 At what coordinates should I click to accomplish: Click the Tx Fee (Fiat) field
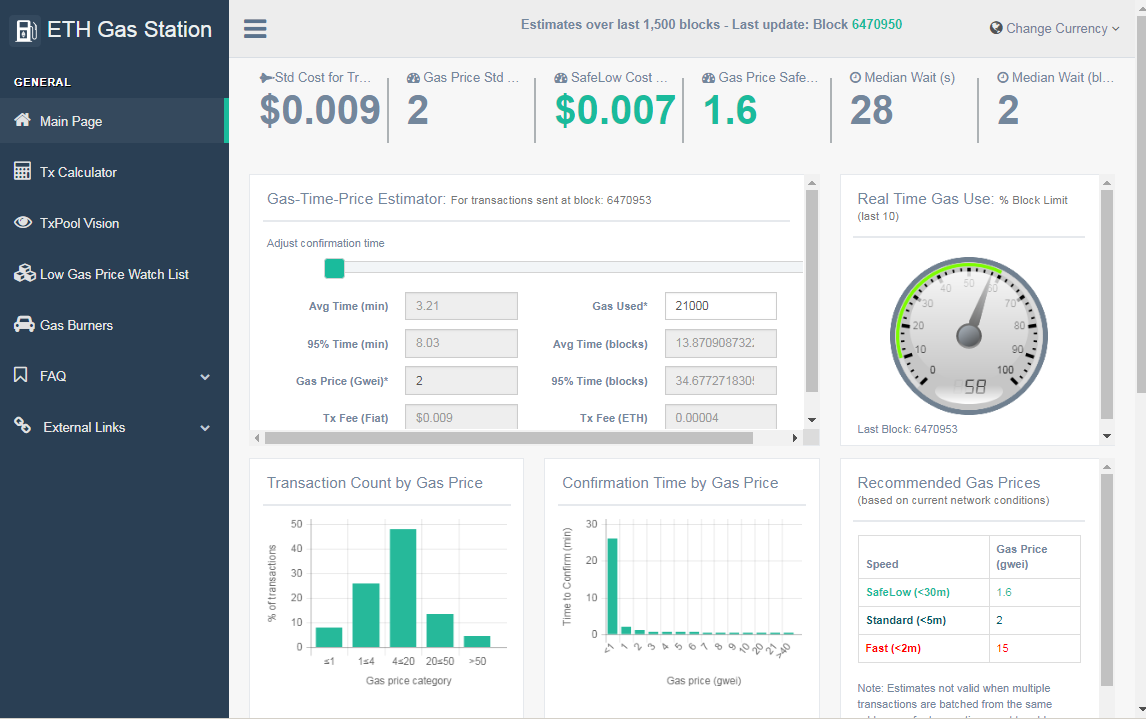[x=461, y=416]
